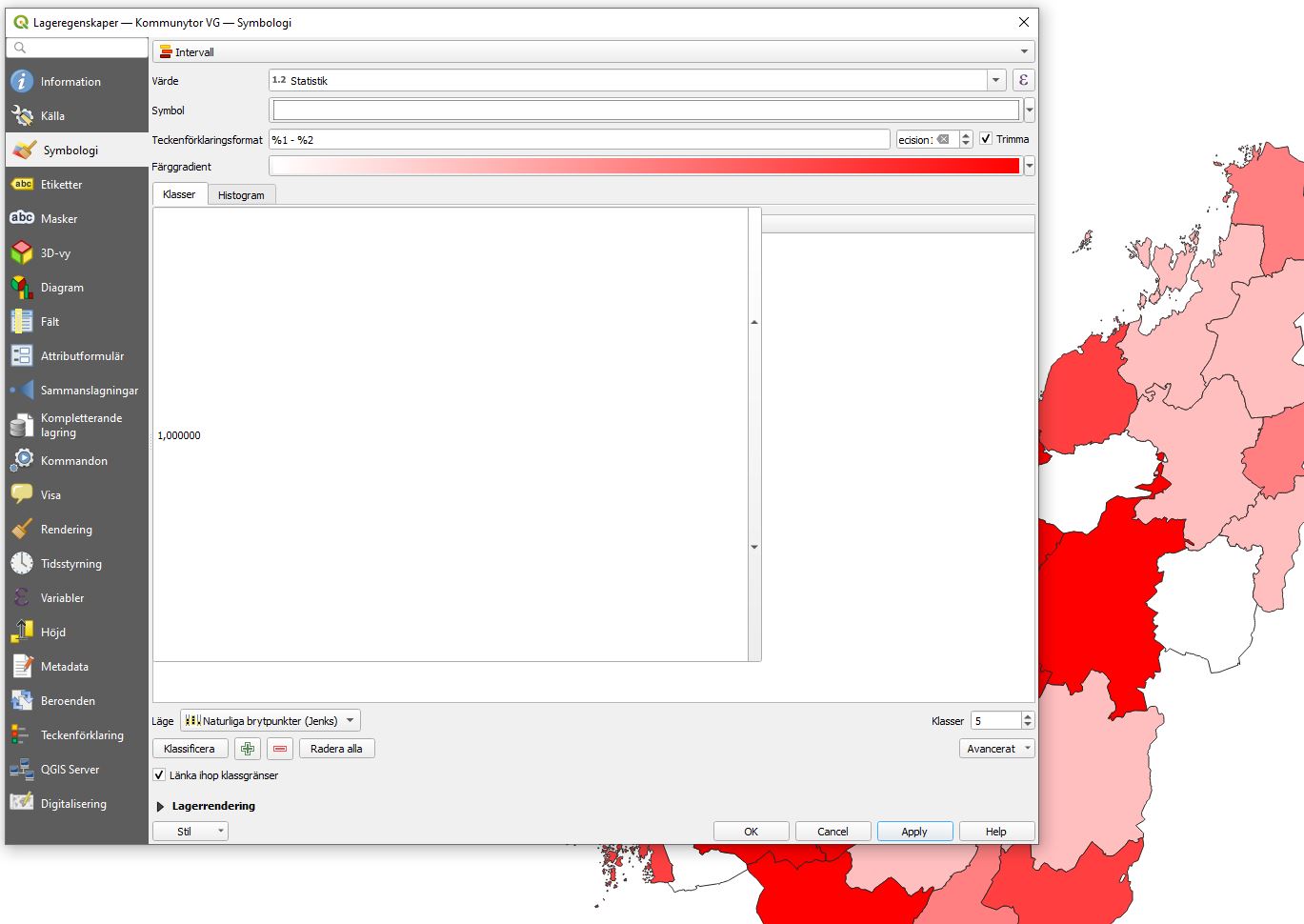This screenshot has width=1304, height=924.
Task: Click the green plus to add class
Action: click(247, 749)
